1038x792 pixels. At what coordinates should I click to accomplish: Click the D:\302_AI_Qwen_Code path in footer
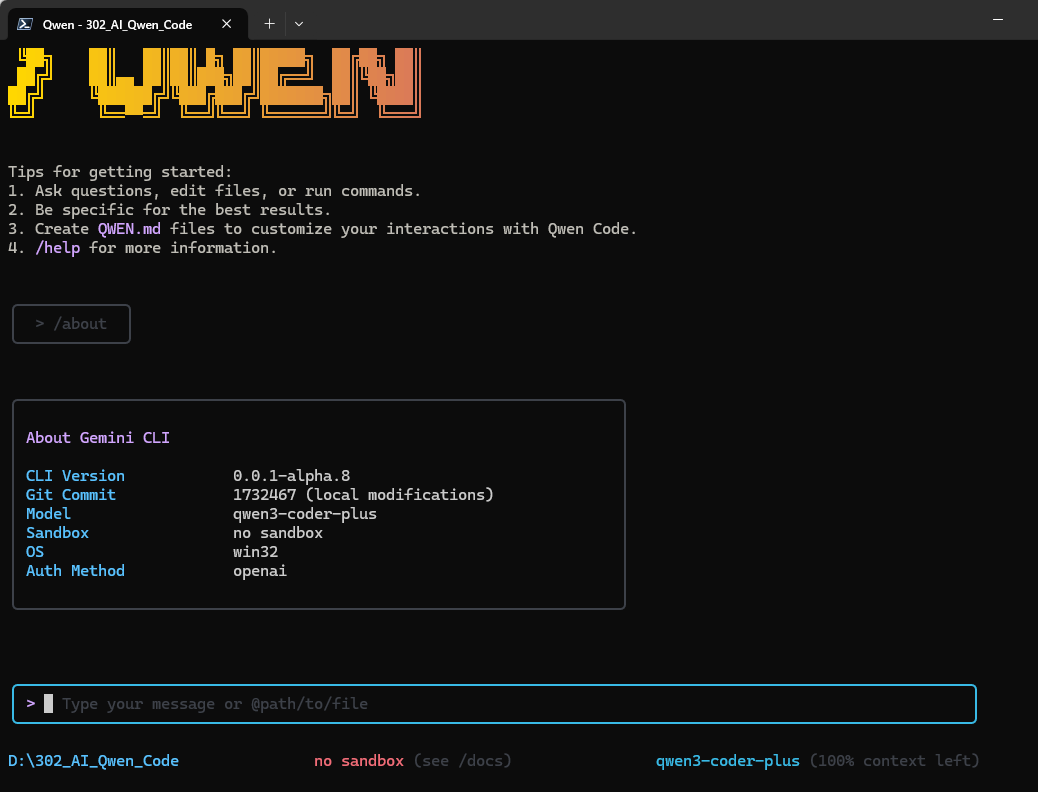(x=93, y=761)
